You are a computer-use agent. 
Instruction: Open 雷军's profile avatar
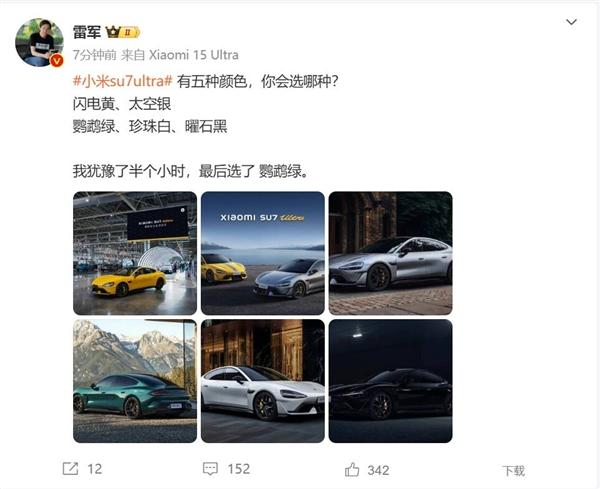pos(39,42)
